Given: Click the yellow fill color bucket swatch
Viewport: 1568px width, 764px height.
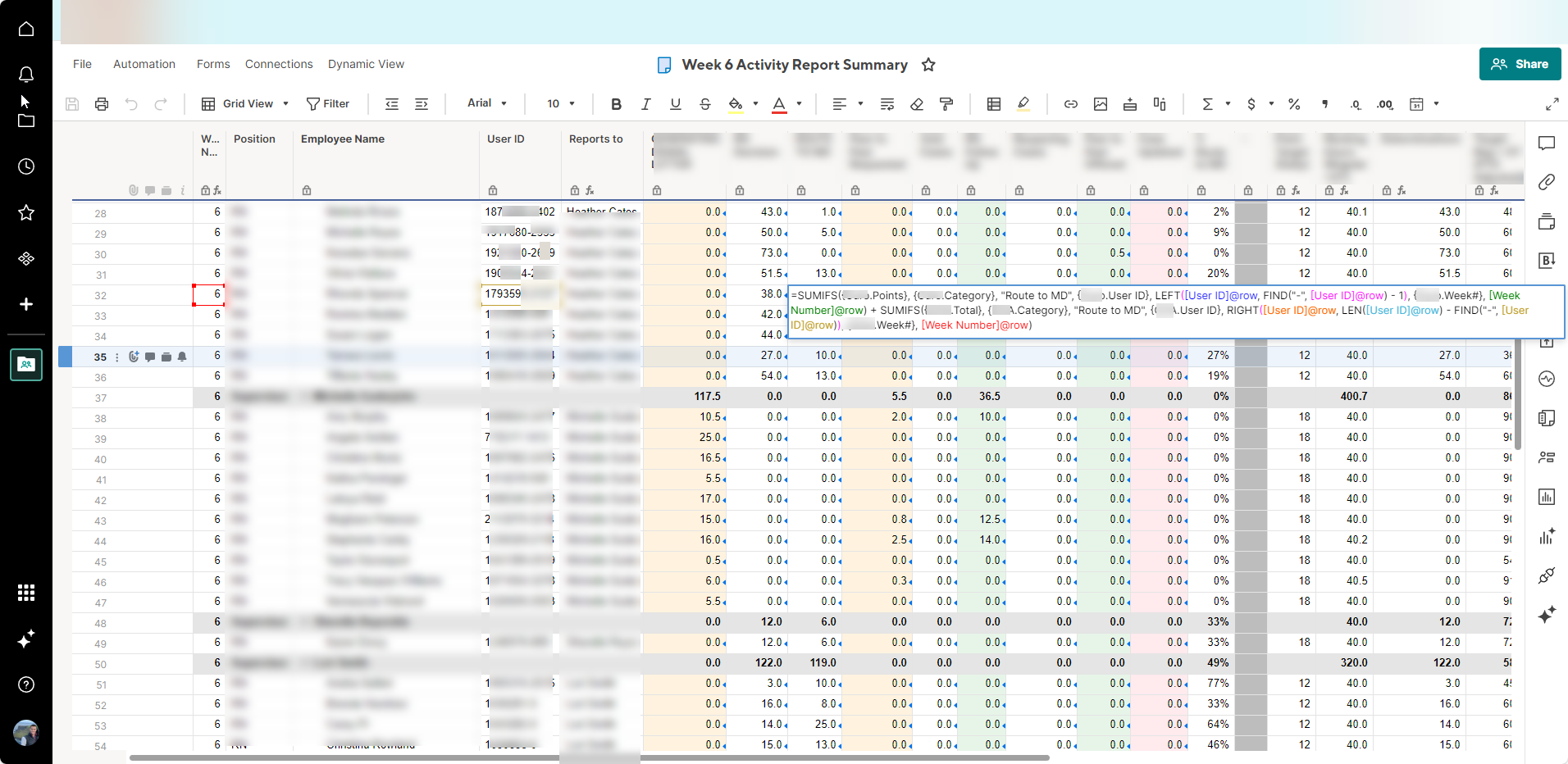Looking at the screenshot, I should coord(736,104).
